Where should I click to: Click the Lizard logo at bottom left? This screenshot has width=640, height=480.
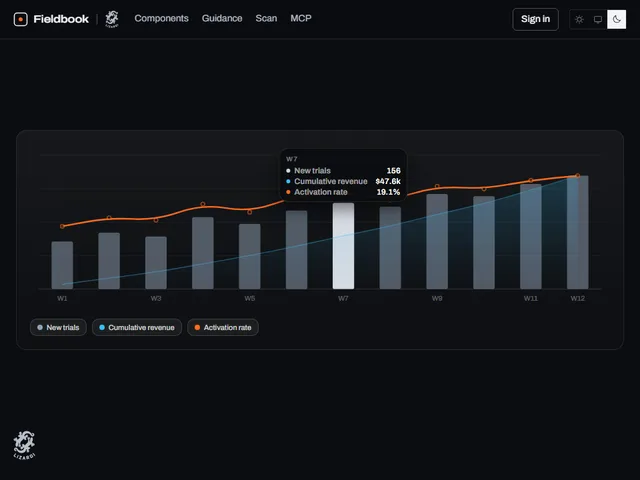pyautogui.click(x=24, y=445)
